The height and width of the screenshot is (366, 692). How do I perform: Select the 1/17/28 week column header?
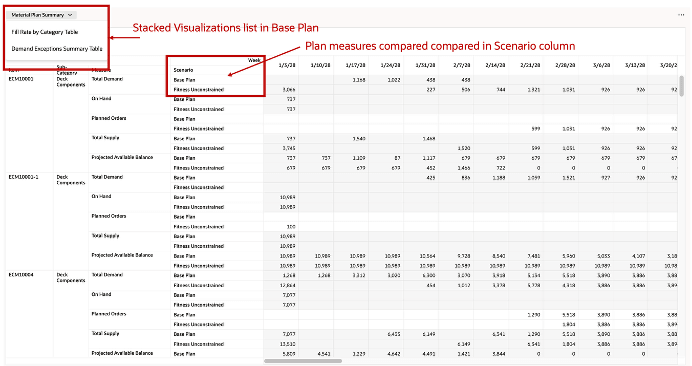355,65
